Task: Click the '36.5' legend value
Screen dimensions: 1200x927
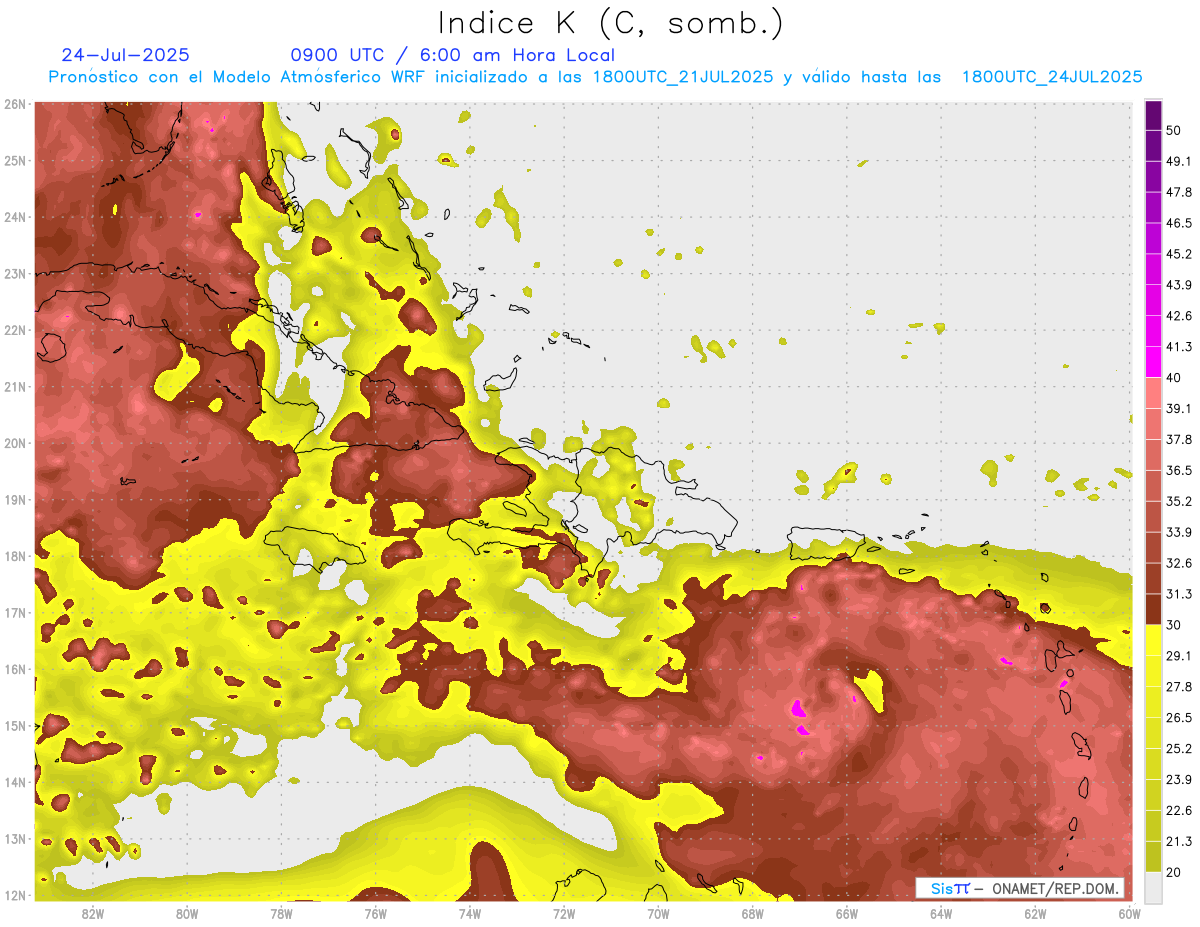Action: click(x=1178, y=470)
